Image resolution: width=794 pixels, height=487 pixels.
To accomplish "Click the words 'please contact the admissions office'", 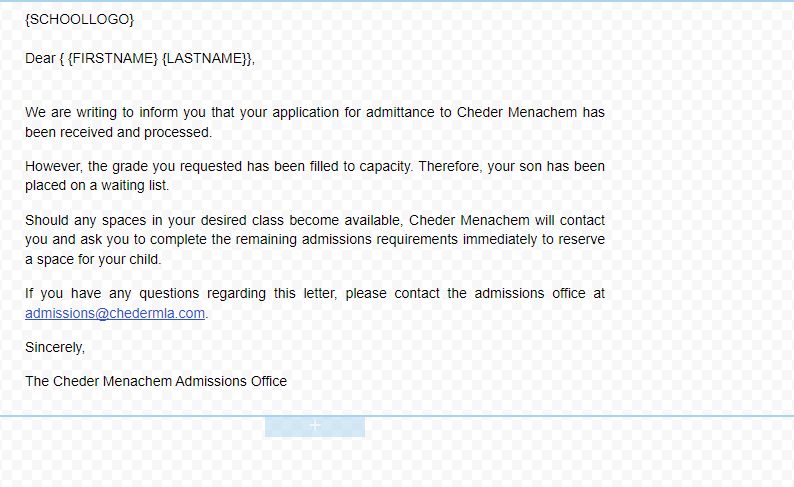I will point(465,293).
